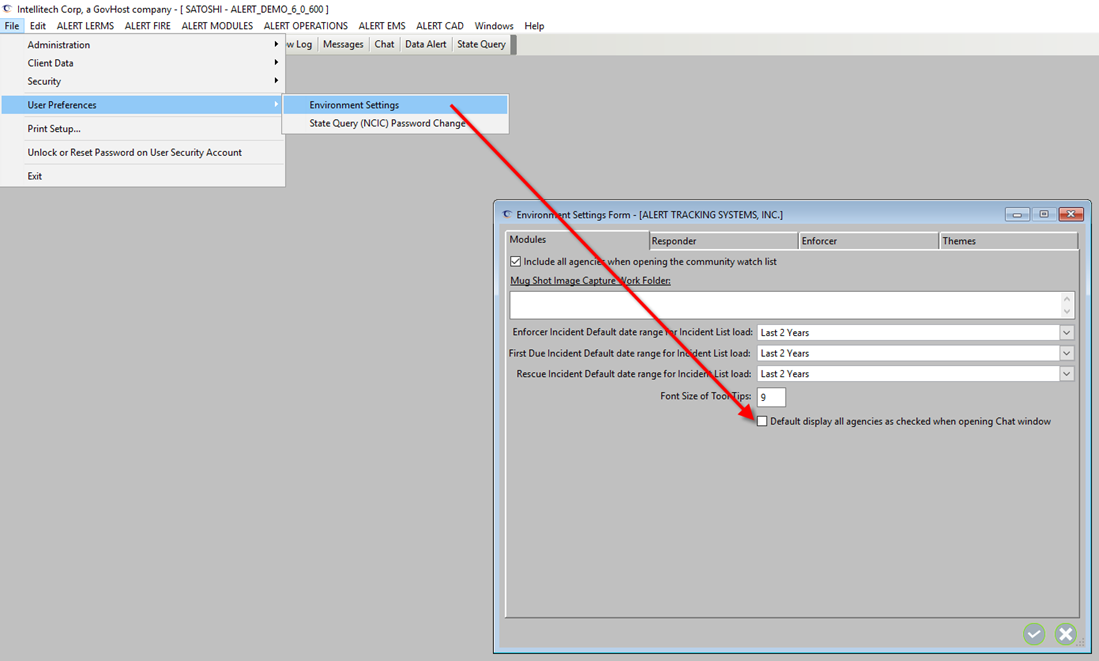Enable Default display all agencies Chat checkbox
The image size is (1099, 661).
[x=762, y=421]
